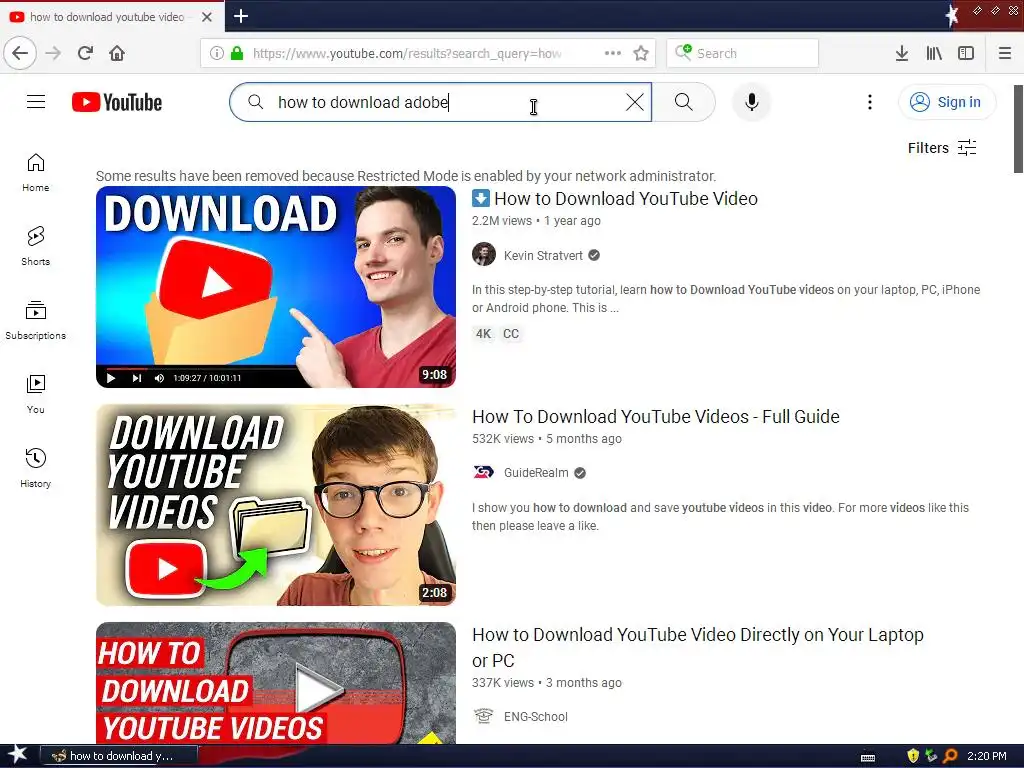Viewport: 1024px width, 768px height.
Task: Open You section in sidebar
Action: pyautogui.click(x=36, y=394)
